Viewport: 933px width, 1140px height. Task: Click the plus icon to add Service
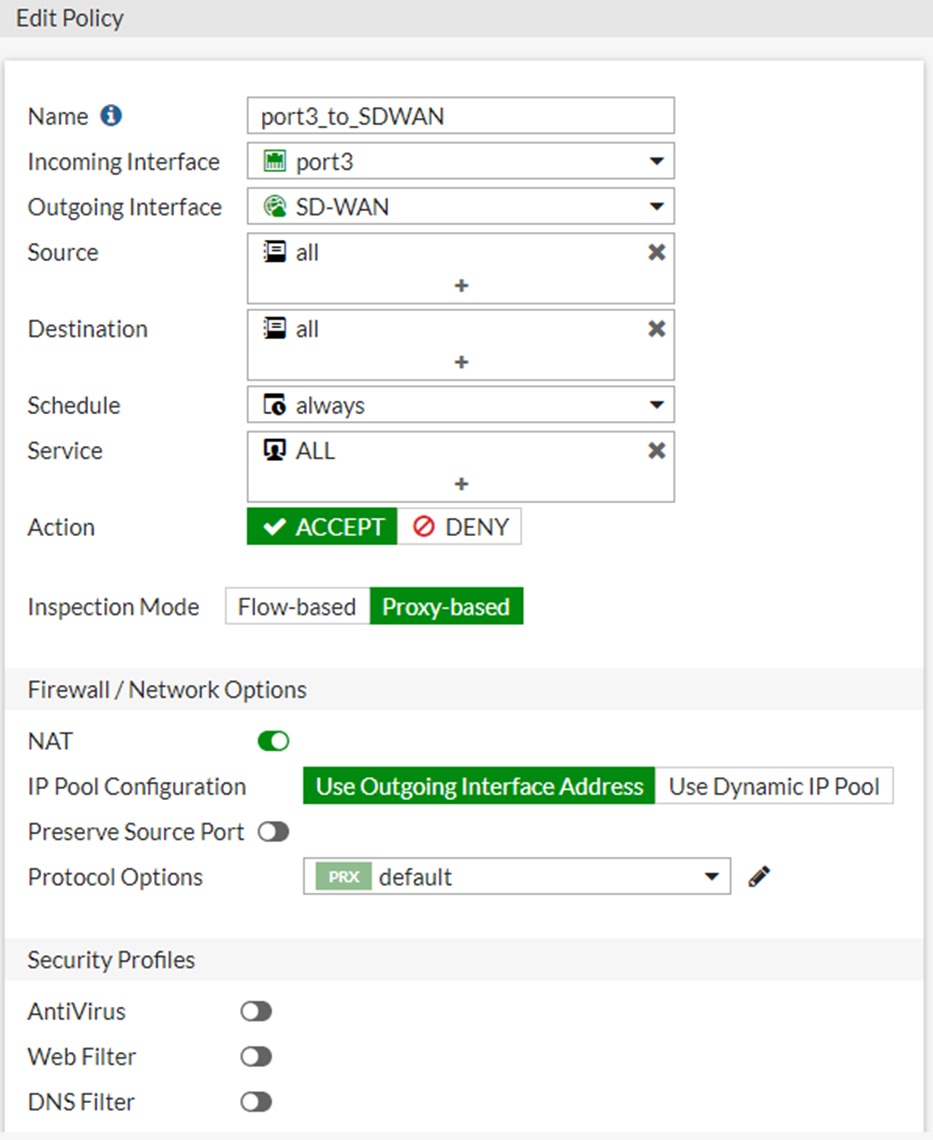point(461,484)
